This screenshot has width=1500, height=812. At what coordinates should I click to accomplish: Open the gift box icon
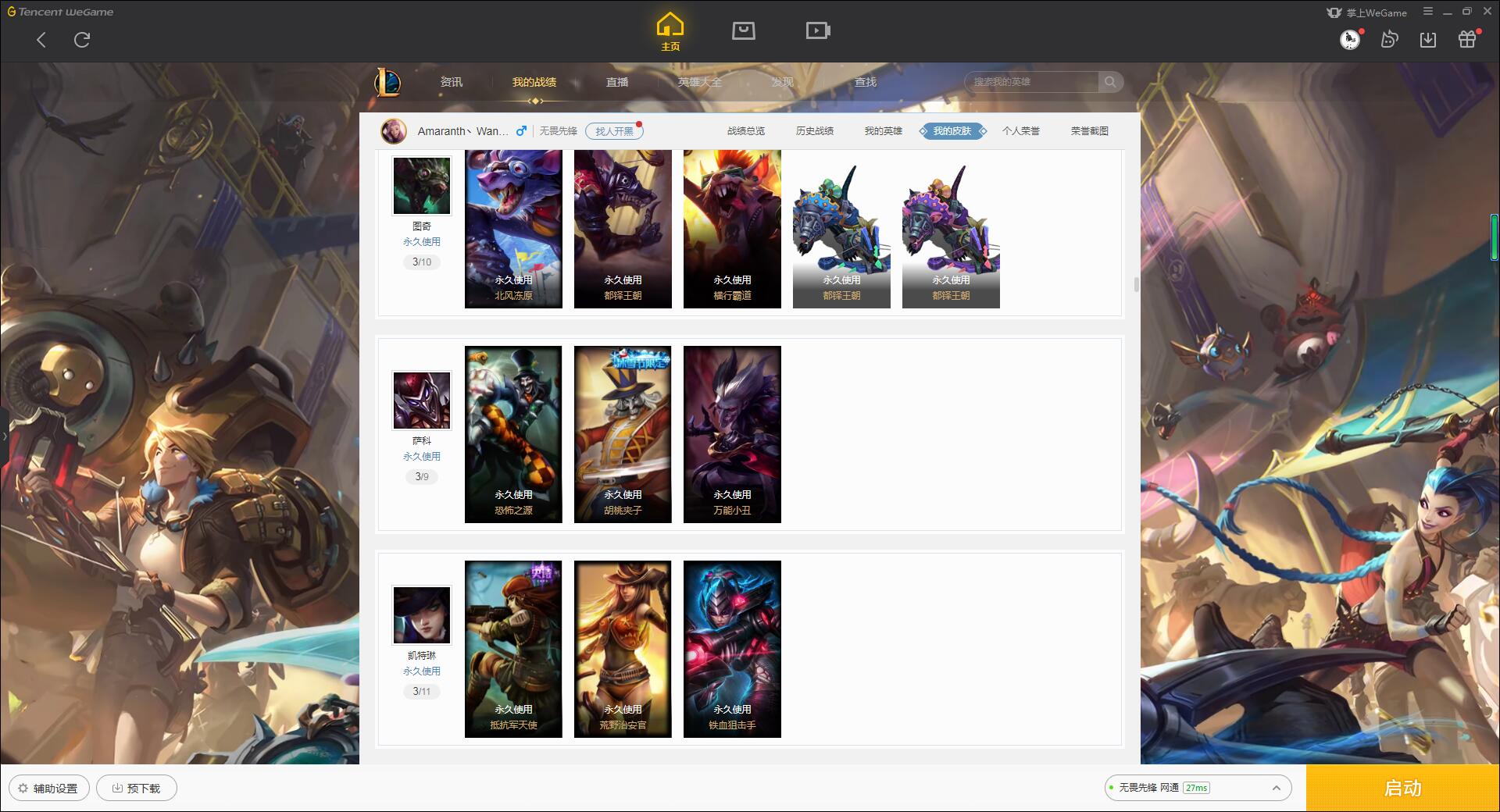pyautogui.click(x=1467, y=39)
